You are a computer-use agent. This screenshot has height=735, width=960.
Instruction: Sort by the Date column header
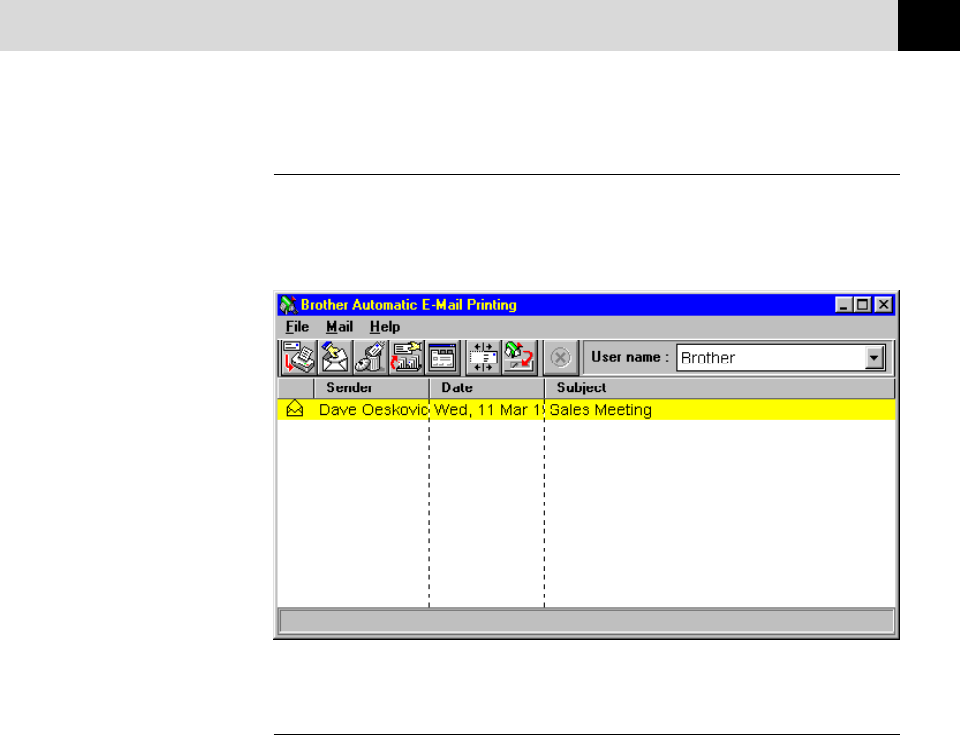coord(487,388)
